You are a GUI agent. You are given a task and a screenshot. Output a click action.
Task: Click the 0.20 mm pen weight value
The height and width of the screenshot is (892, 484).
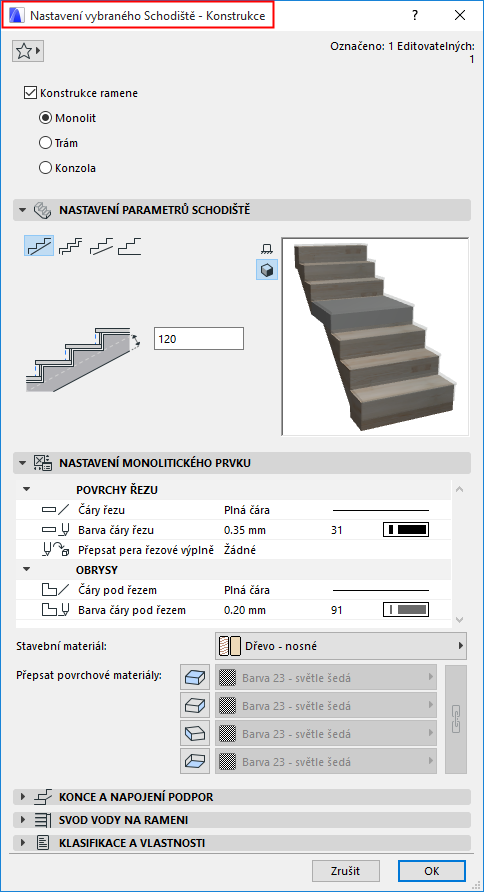click(245, 610)
